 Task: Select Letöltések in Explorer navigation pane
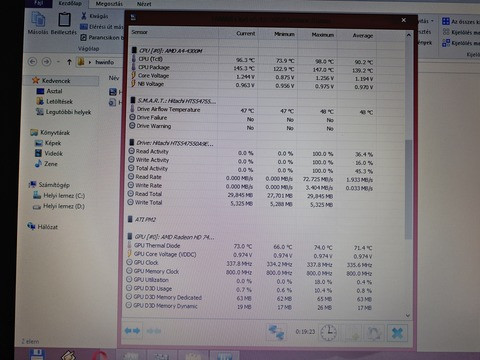click(54, 101)
